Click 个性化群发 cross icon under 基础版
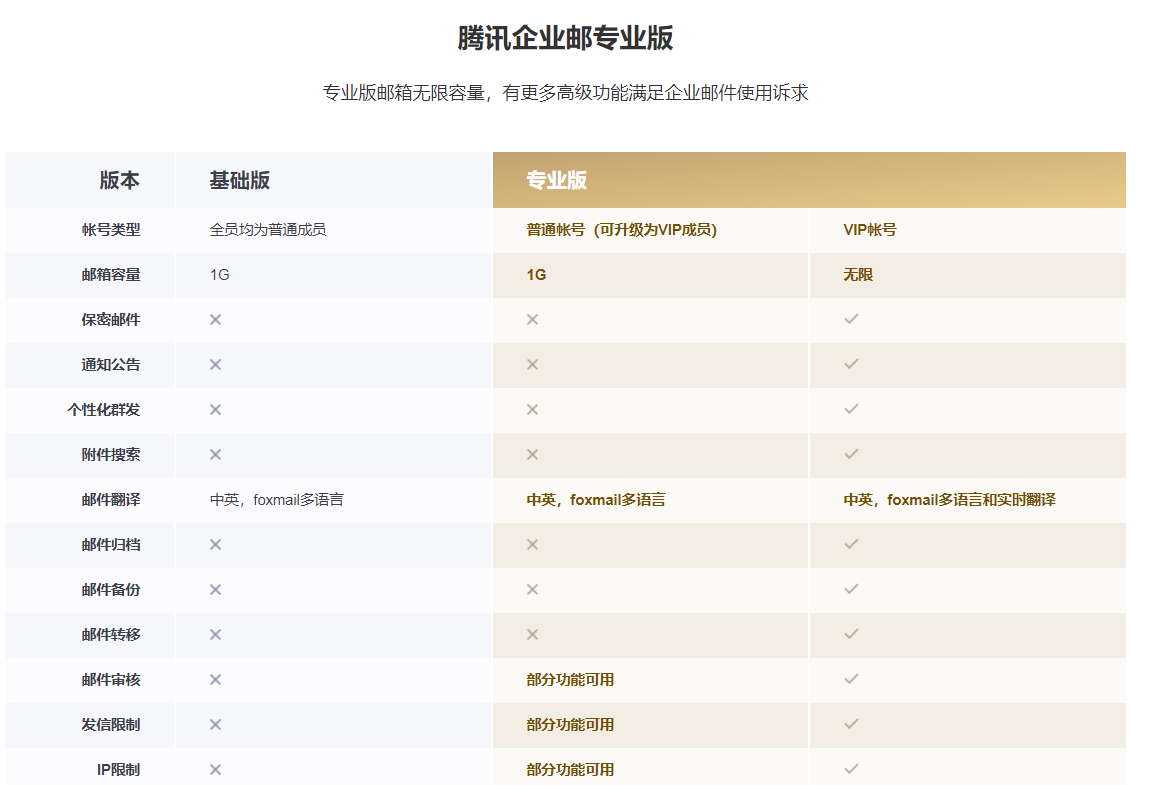The image size is (1160, 785). [x=215, y=410]
